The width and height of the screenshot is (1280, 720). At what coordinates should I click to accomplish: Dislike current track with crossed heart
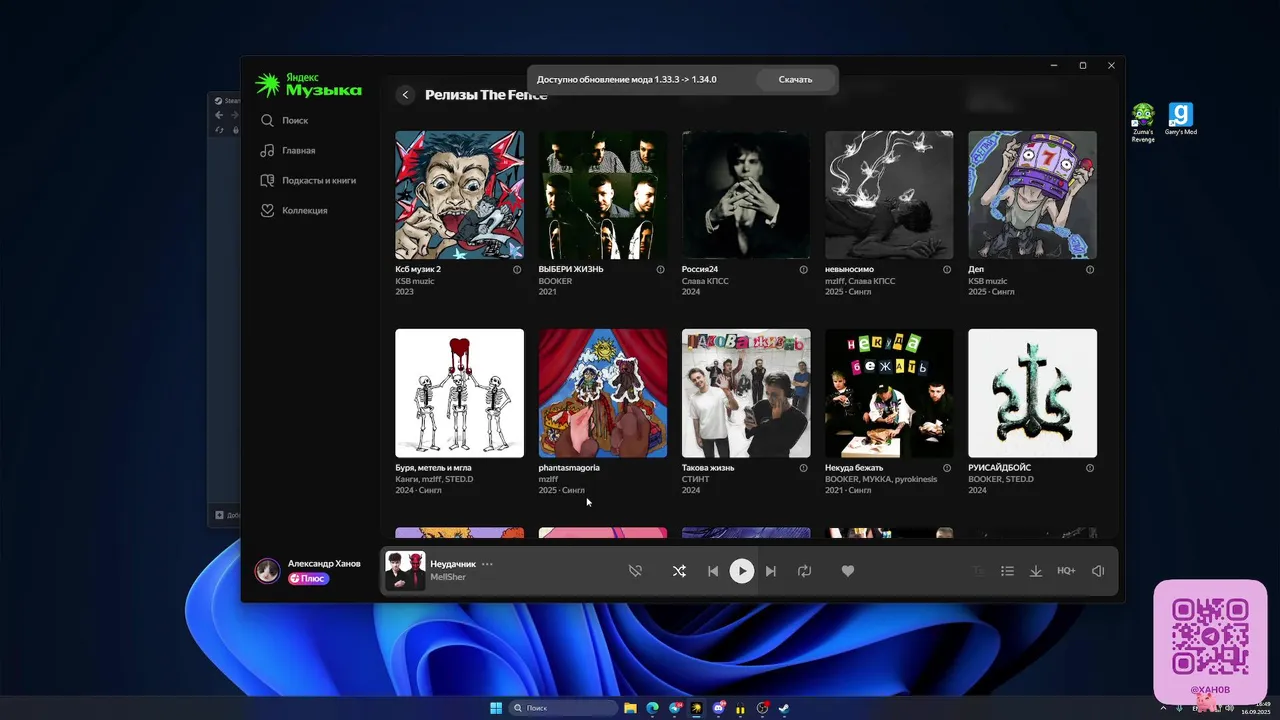coord(635,571)
